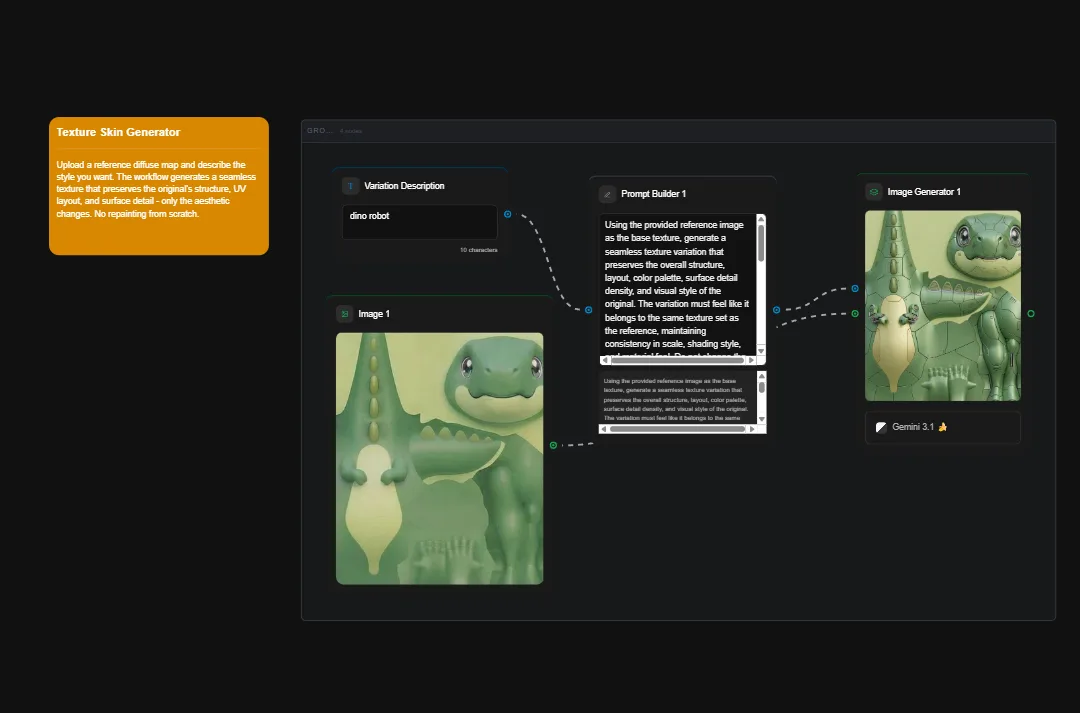Click the Texture Skin Generator info card
Image resolution: width=1080 pixels, height=713 pixels.
coord(158,185)
